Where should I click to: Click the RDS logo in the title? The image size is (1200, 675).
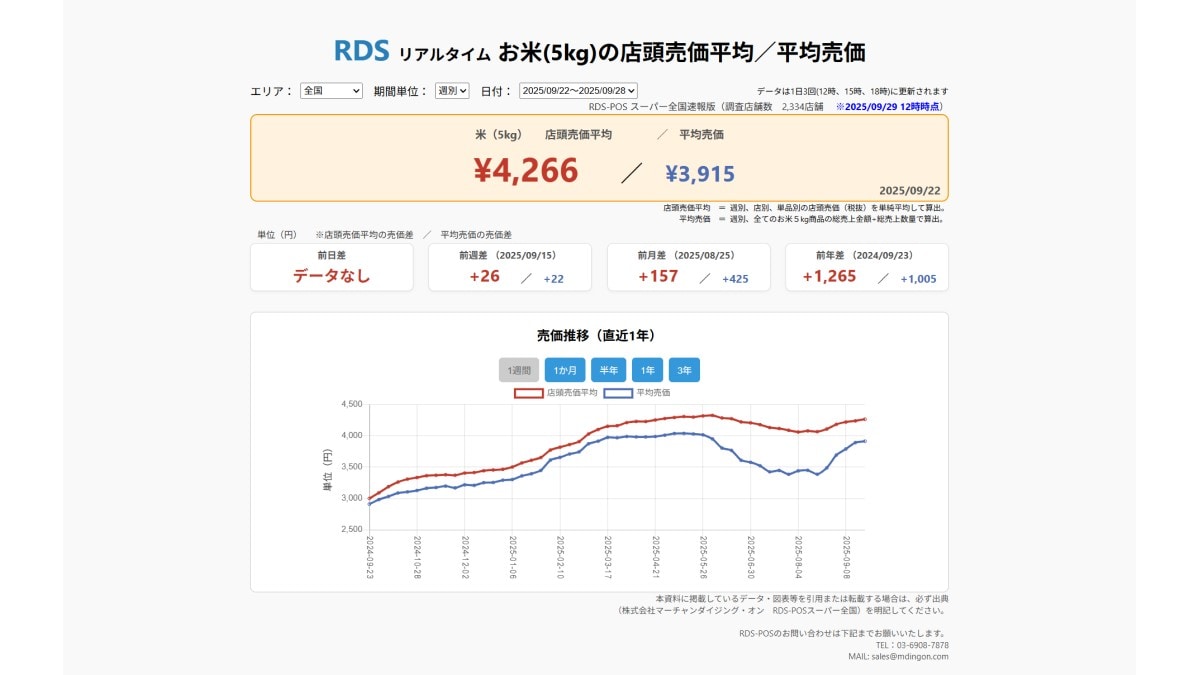361,51
